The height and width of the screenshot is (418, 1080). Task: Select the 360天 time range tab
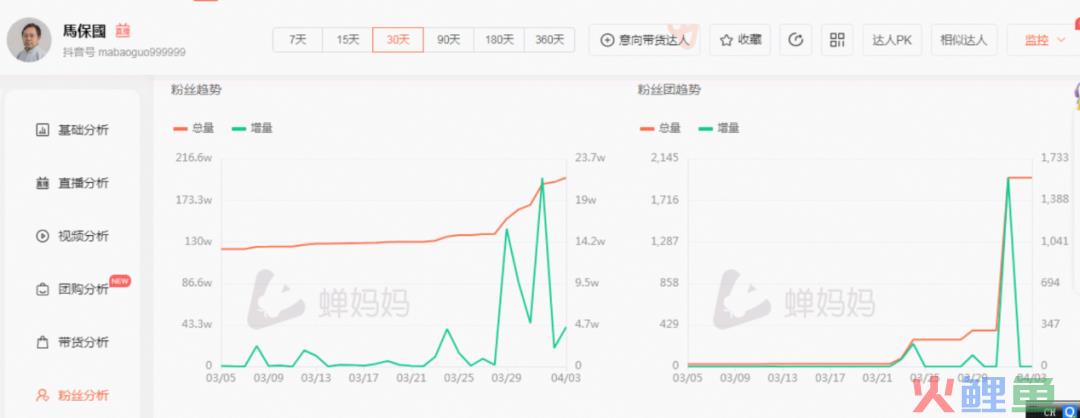click(550, 40)
